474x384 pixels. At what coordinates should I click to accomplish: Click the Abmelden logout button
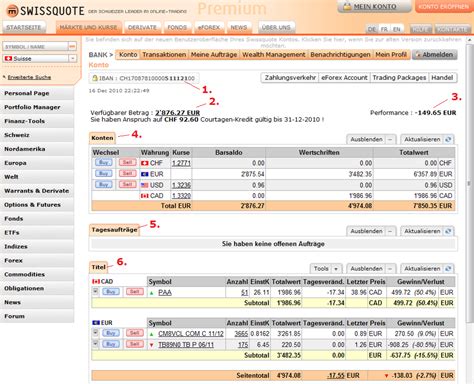tap(435, 55)
